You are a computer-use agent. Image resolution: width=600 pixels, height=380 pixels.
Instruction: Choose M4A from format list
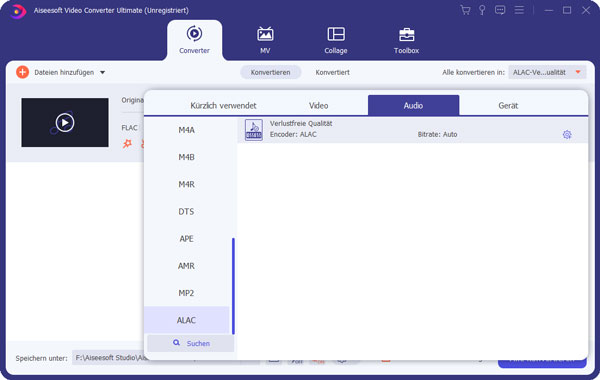coord(186,130)
